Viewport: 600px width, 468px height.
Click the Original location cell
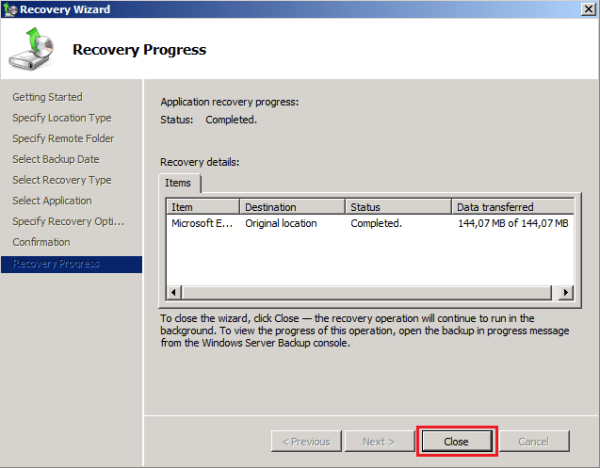281,223
